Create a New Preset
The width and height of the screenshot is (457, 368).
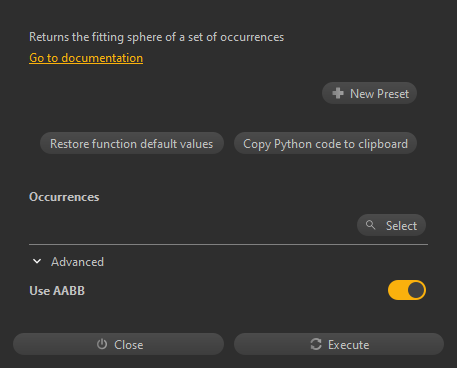(369, 93)
